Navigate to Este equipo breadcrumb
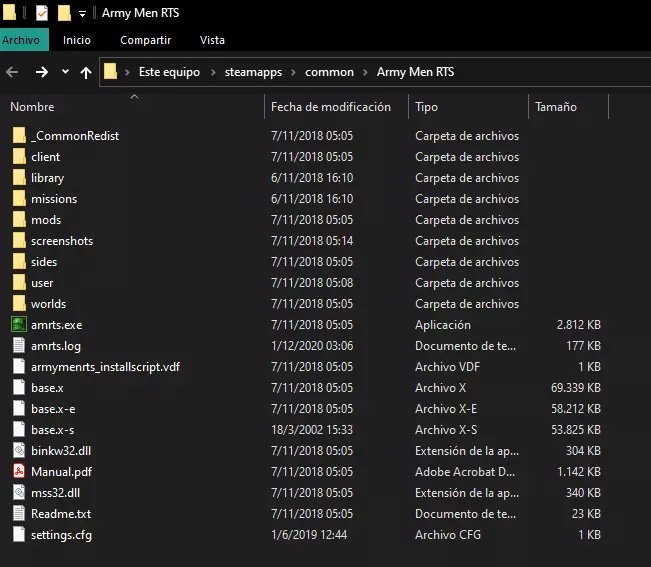Image resolution: width=651 pixels, height=567 pixels. pyautogui.click(x=169, y=72)
